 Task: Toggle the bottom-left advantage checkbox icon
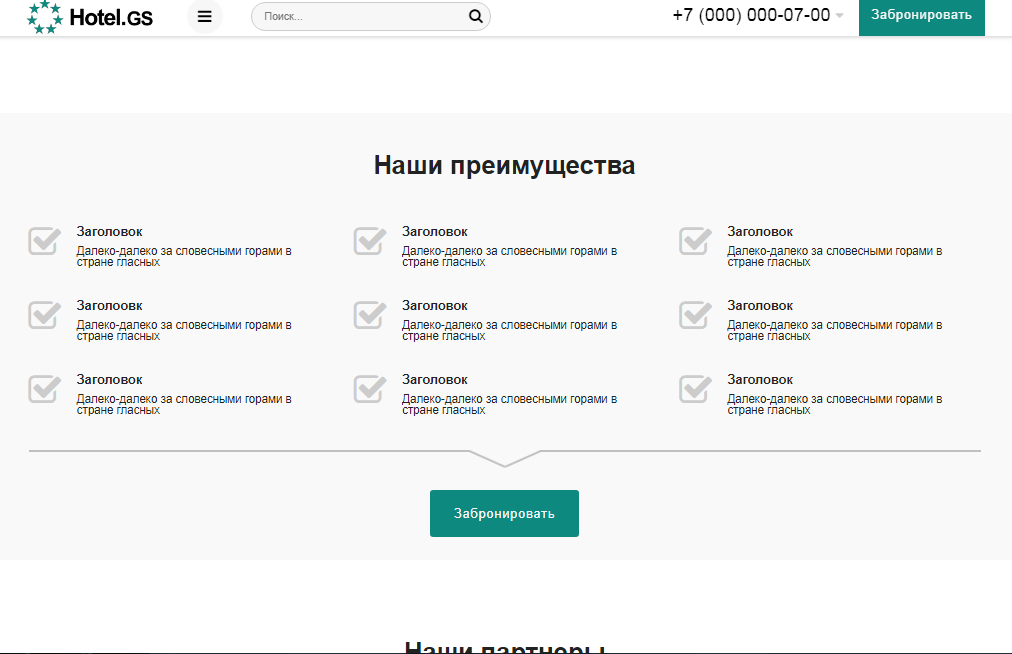(44, 389)
